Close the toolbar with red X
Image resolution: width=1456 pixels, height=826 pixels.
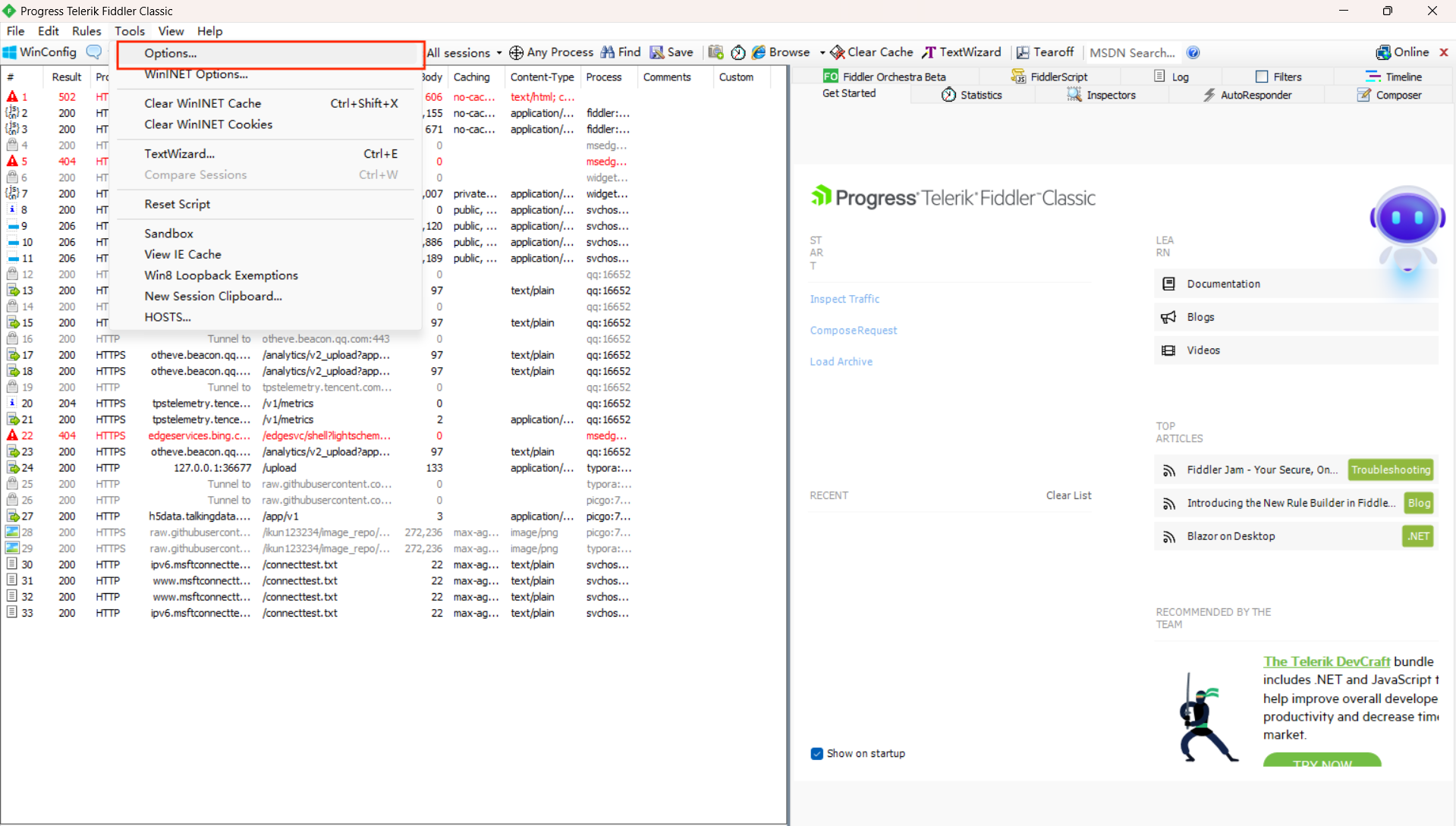click(1444, 52)
